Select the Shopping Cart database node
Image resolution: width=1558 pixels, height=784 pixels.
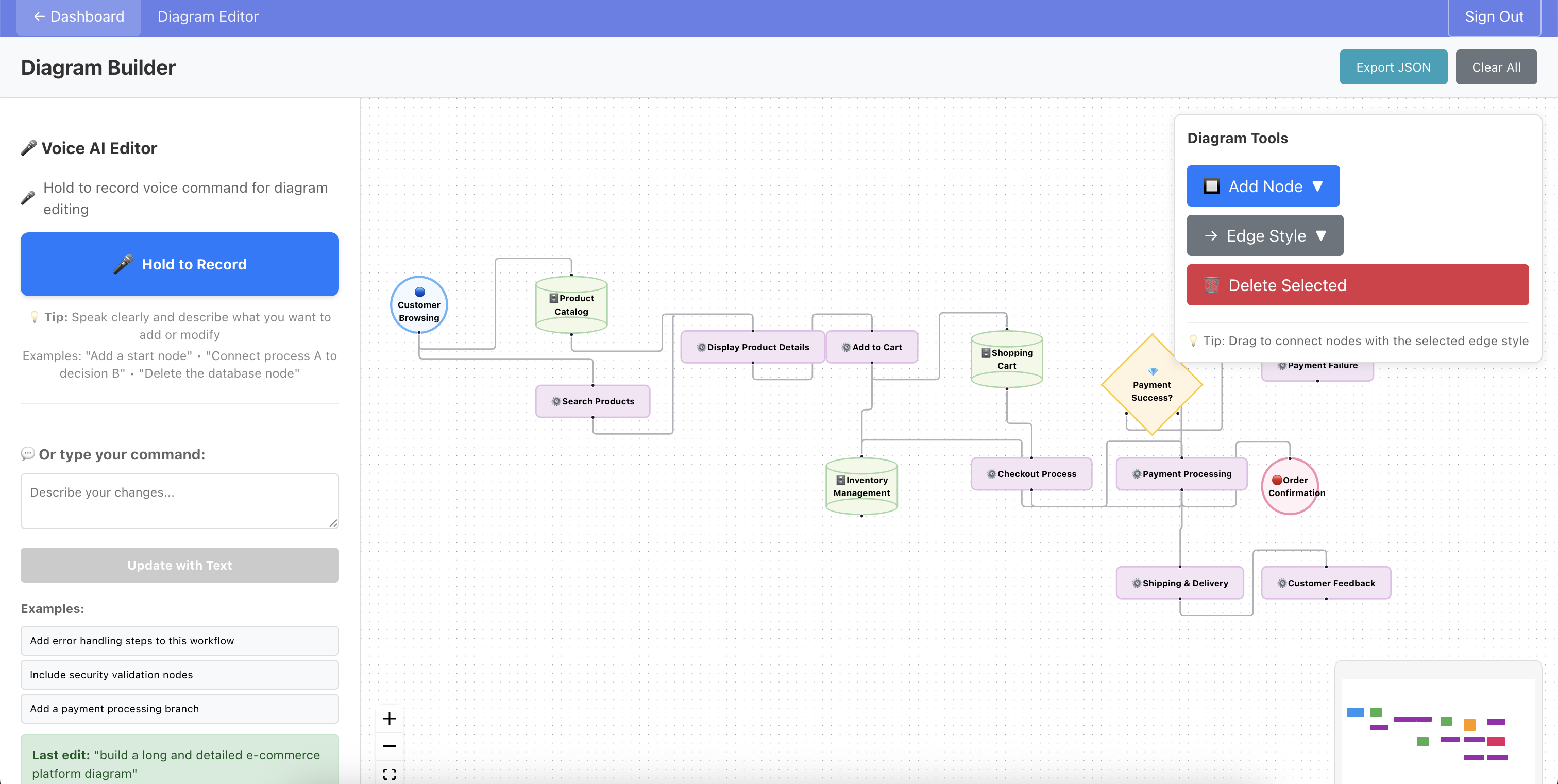[x=1006, y=359]
